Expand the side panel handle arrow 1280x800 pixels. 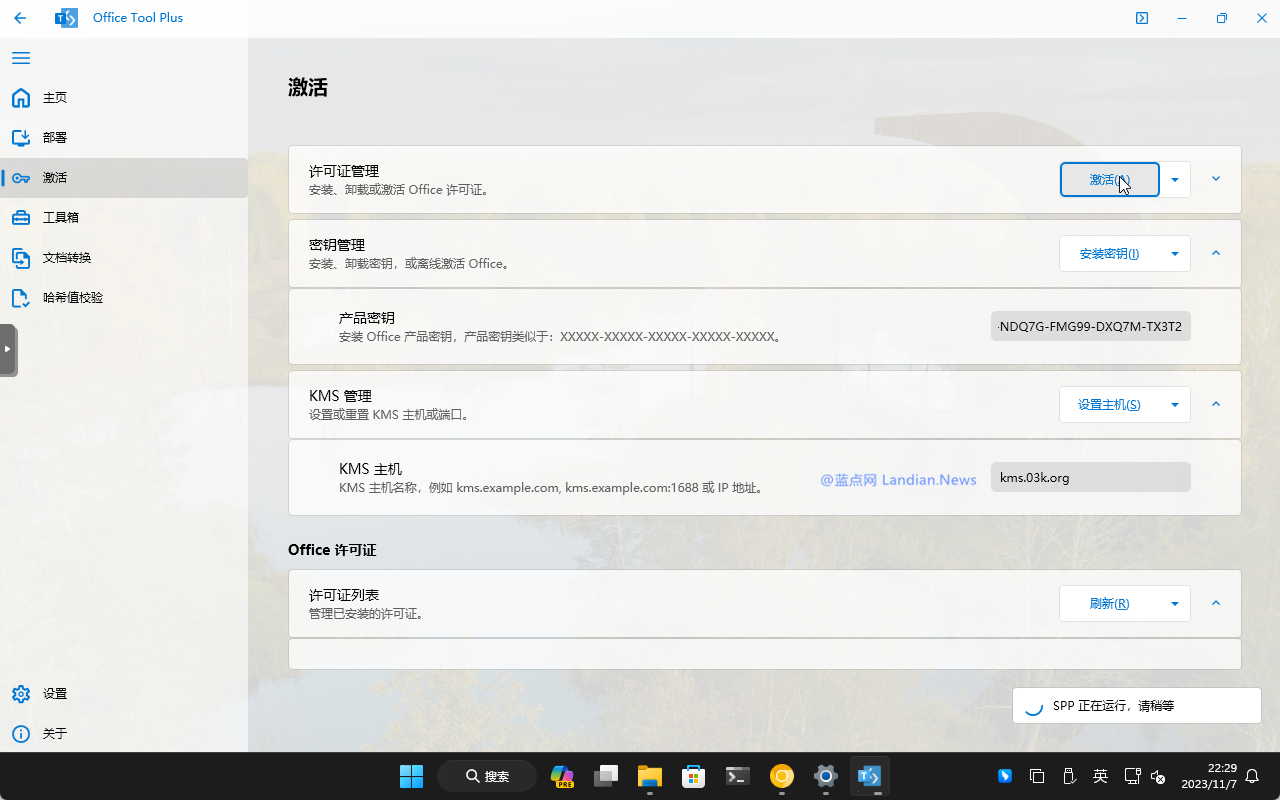coord(8,349)
